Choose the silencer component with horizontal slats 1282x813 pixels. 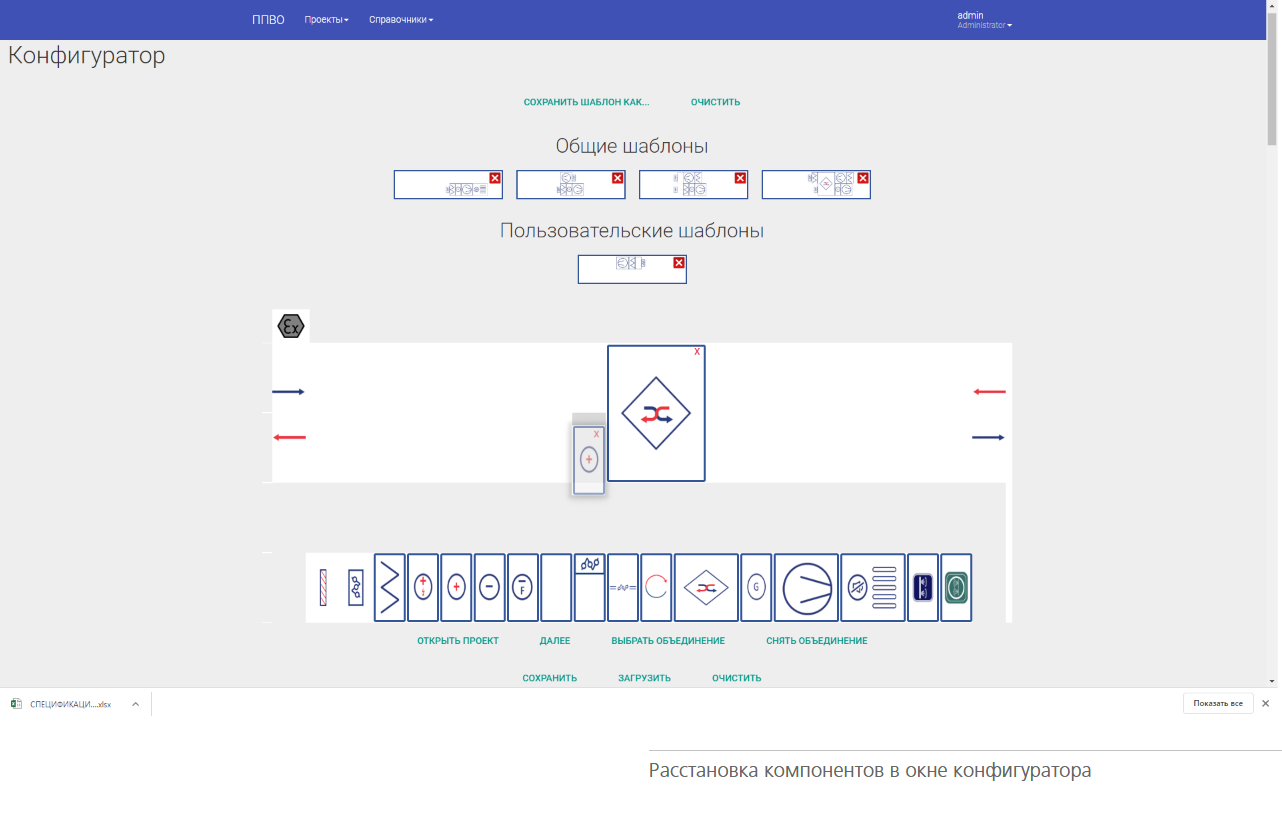(x=873, y=588)
